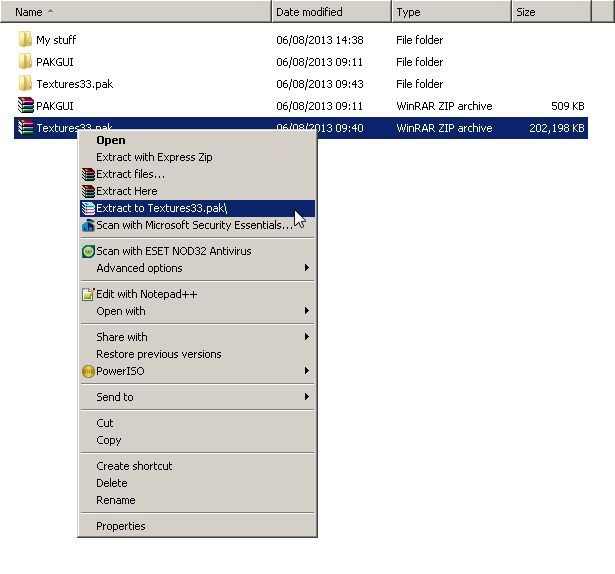Click the PAKGUI WinRAR archive icon
Viewport: 615px width, 574px height.
coord(26,106)
